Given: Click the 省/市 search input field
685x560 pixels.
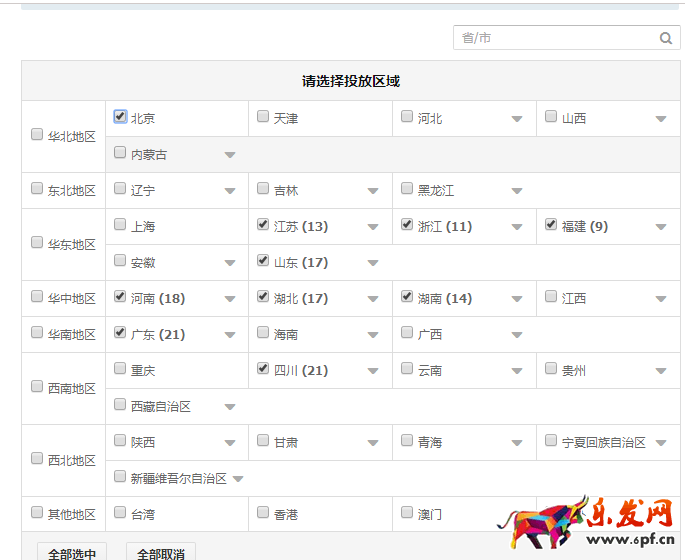Looking at the screenshot, I should [x=555, y=38].
